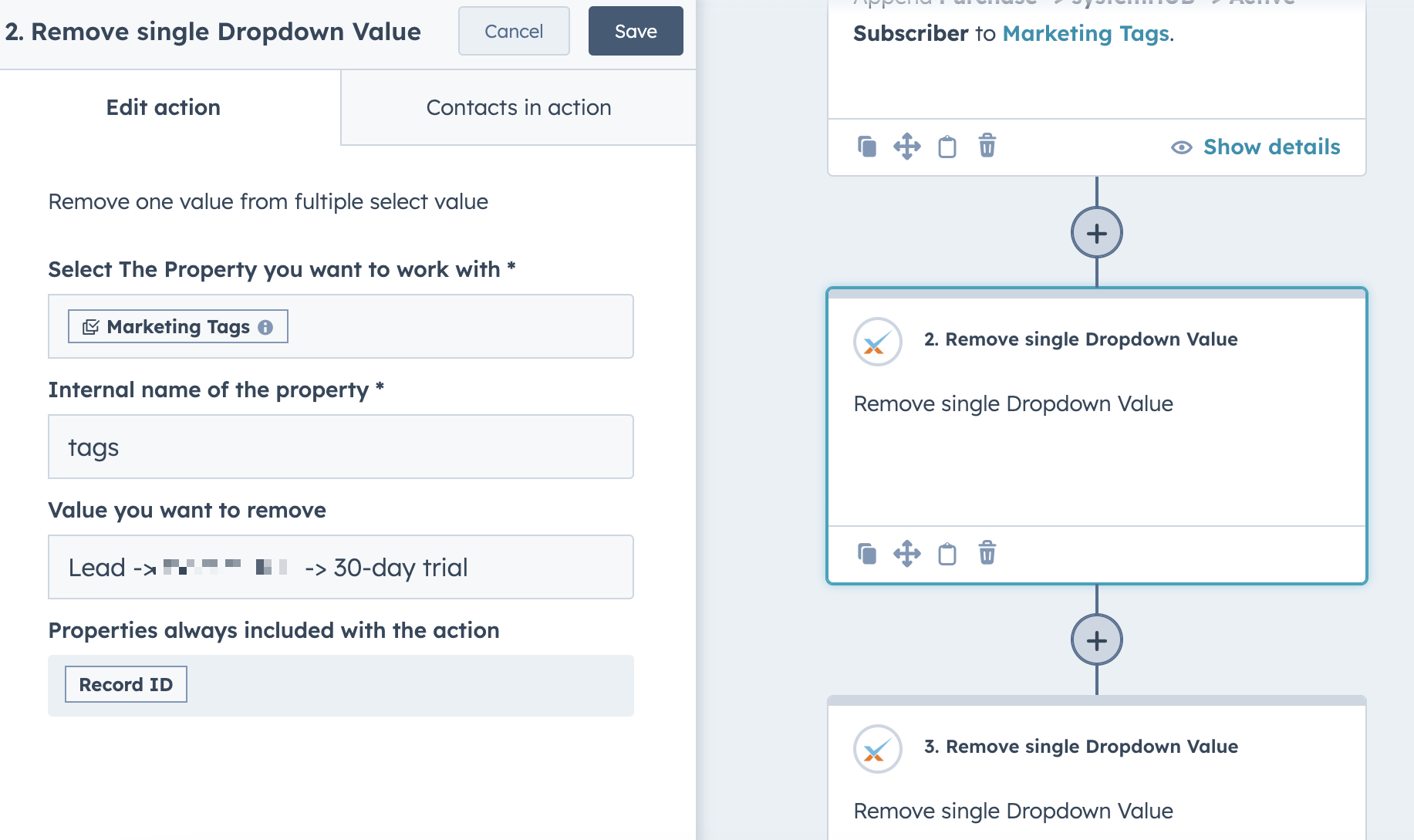Click the info icon beside Marketing Tags

267,326
